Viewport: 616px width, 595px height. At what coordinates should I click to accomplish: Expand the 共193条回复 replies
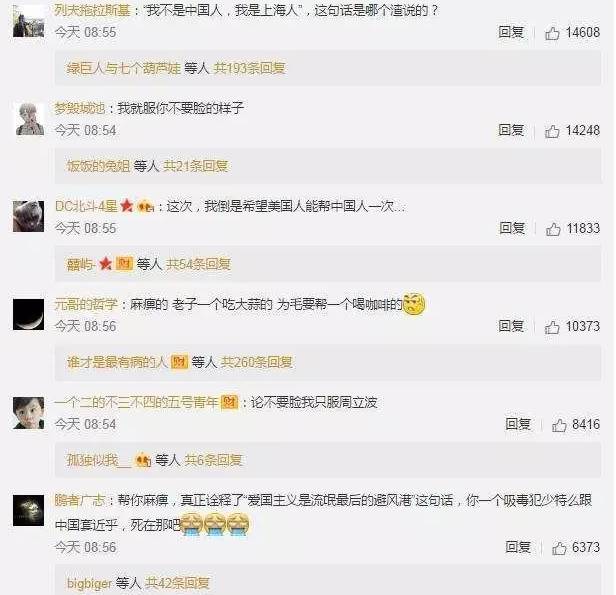[249, 68]
